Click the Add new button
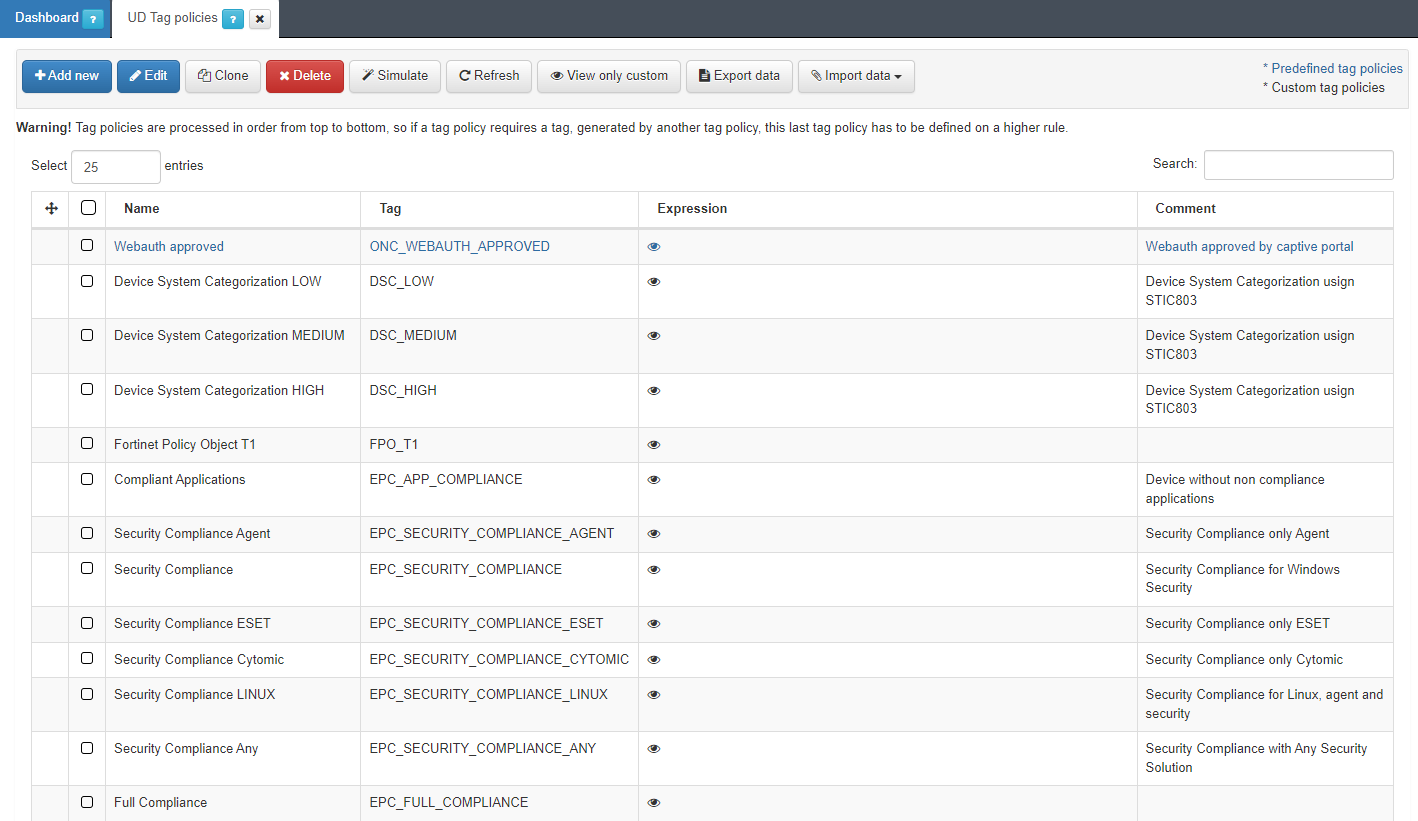The height and width of the screenshot is (821, 1418). (67, 76)
